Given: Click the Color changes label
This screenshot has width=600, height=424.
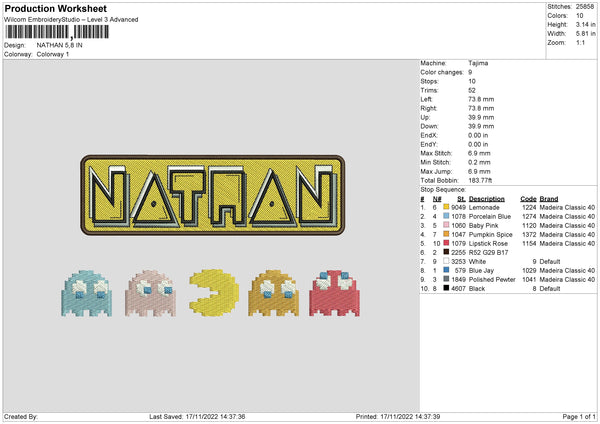Looking at the screenshot, I should pyautogui.click(x=442, y=72).
